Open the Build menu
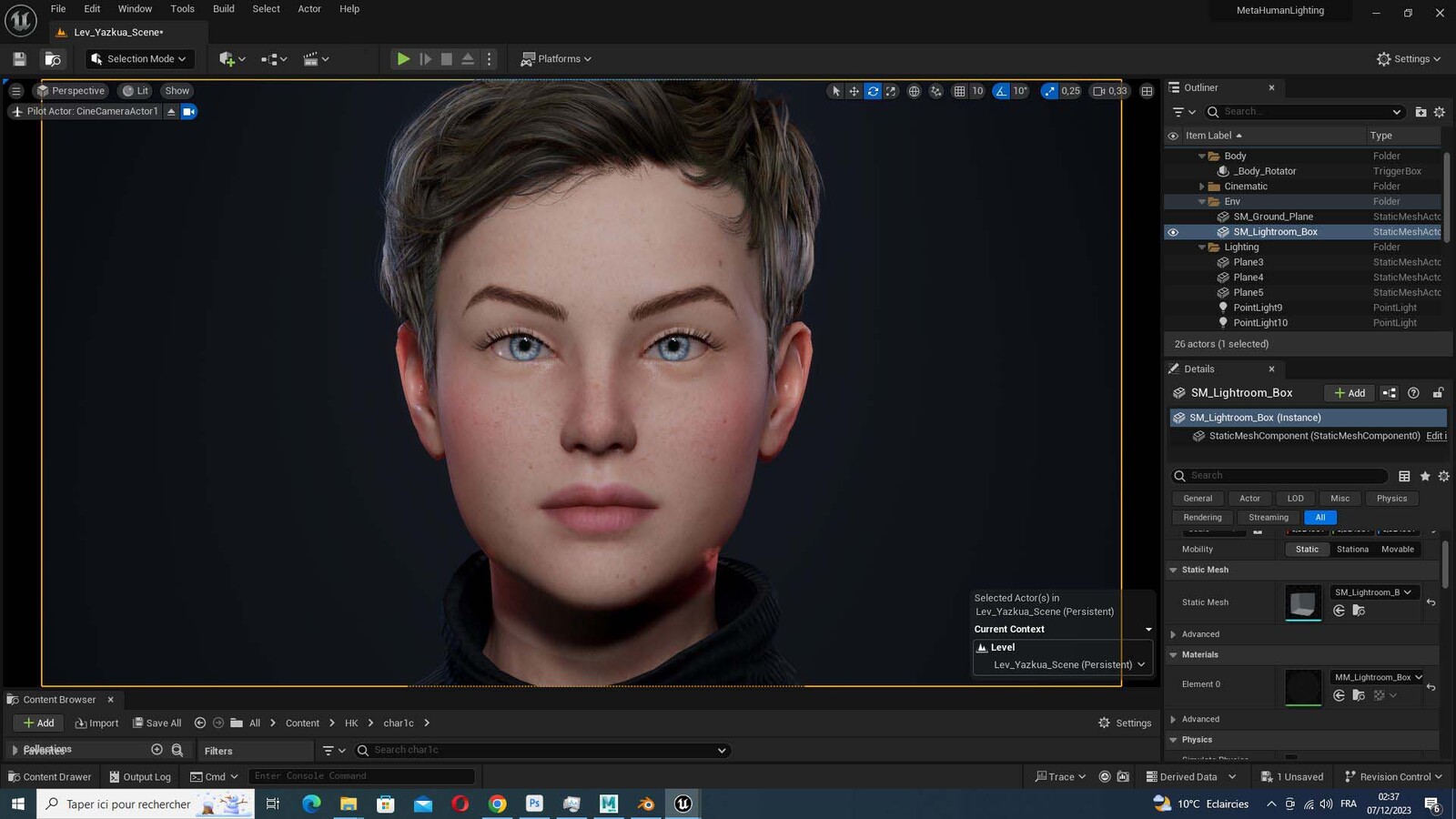The width and height of the screenshot is (1456, 819). (223, 9)
